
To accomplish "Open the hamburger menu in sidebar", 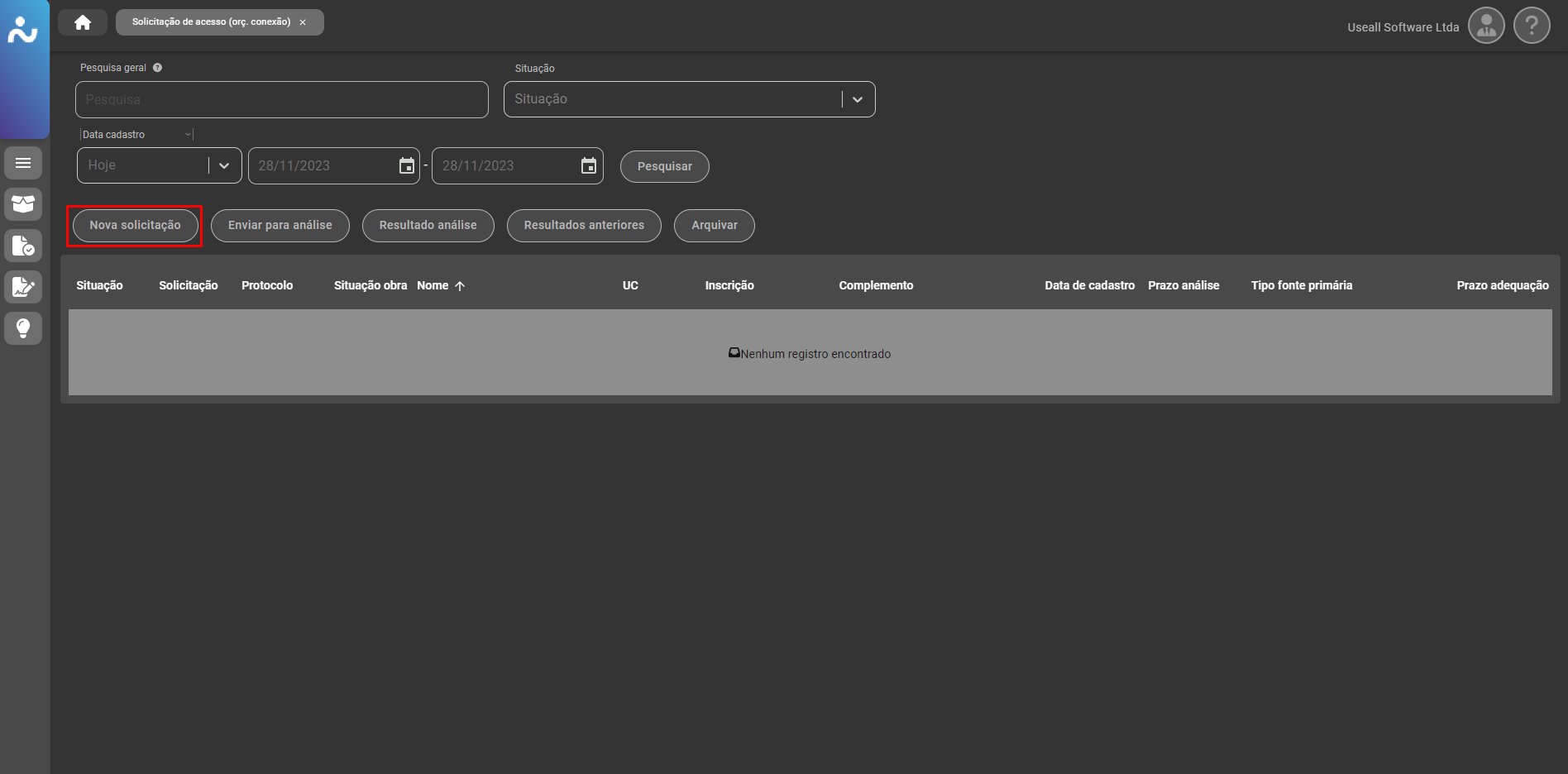I will click(23, 163).
